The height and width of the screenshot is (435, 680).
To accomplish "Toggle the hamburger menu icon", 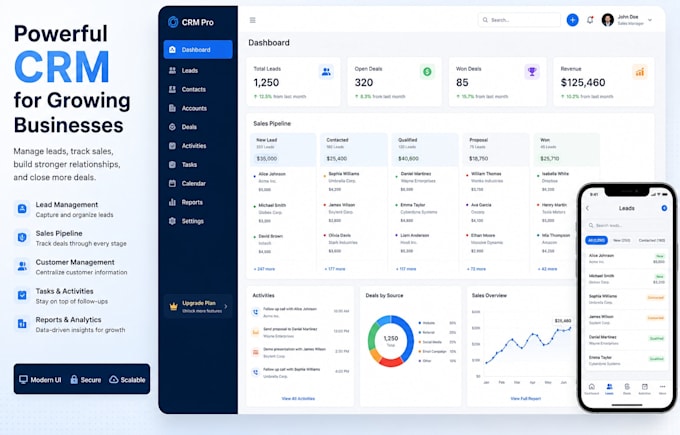I will 252,20.
